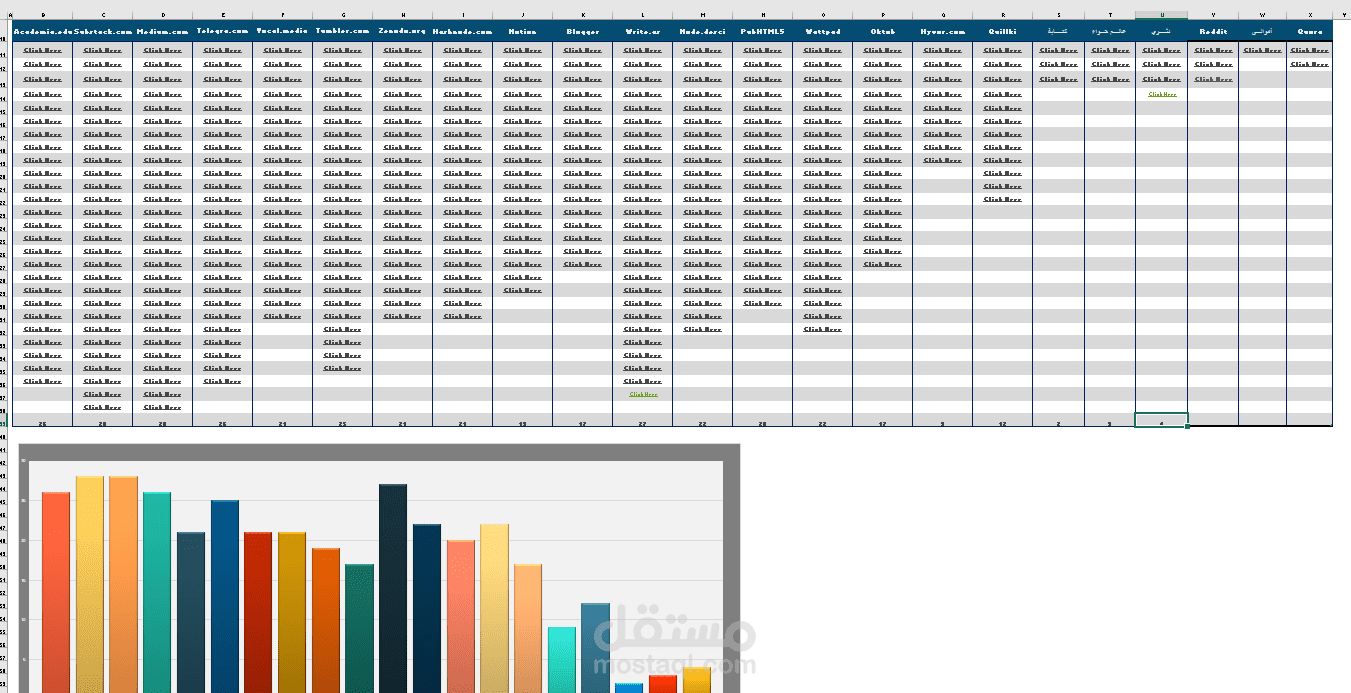Open first Click Here link under Reddit
1351x693 pixels.
pos(1213,50)
